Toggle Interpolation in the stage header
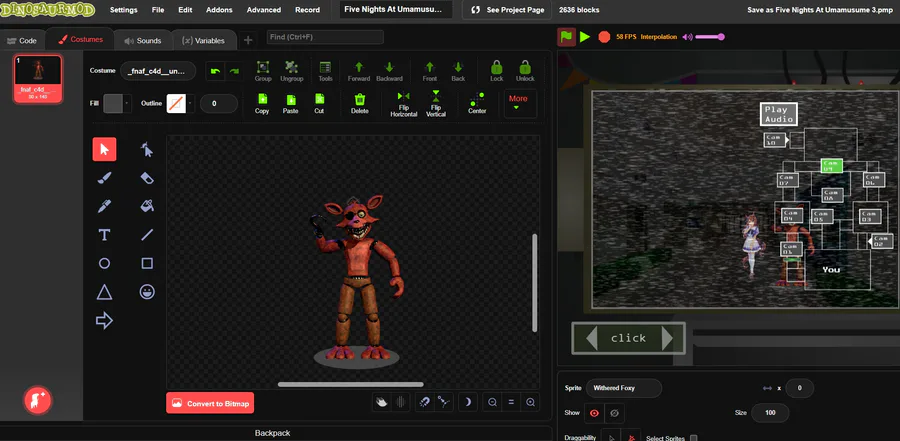This screenshot has width=900, height=441. coord(659,37)
